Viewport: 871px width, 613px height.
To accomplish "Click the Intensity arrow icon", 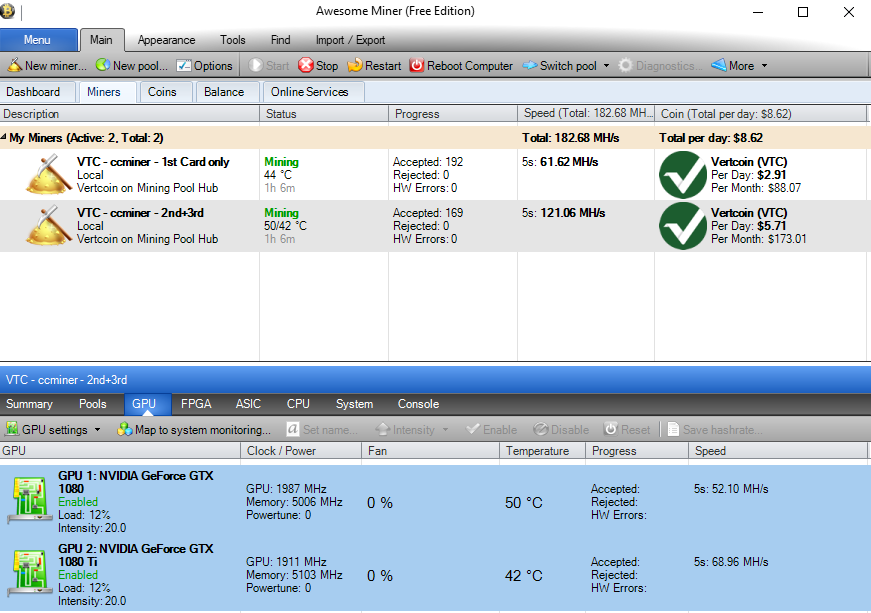I will [383, 429].
